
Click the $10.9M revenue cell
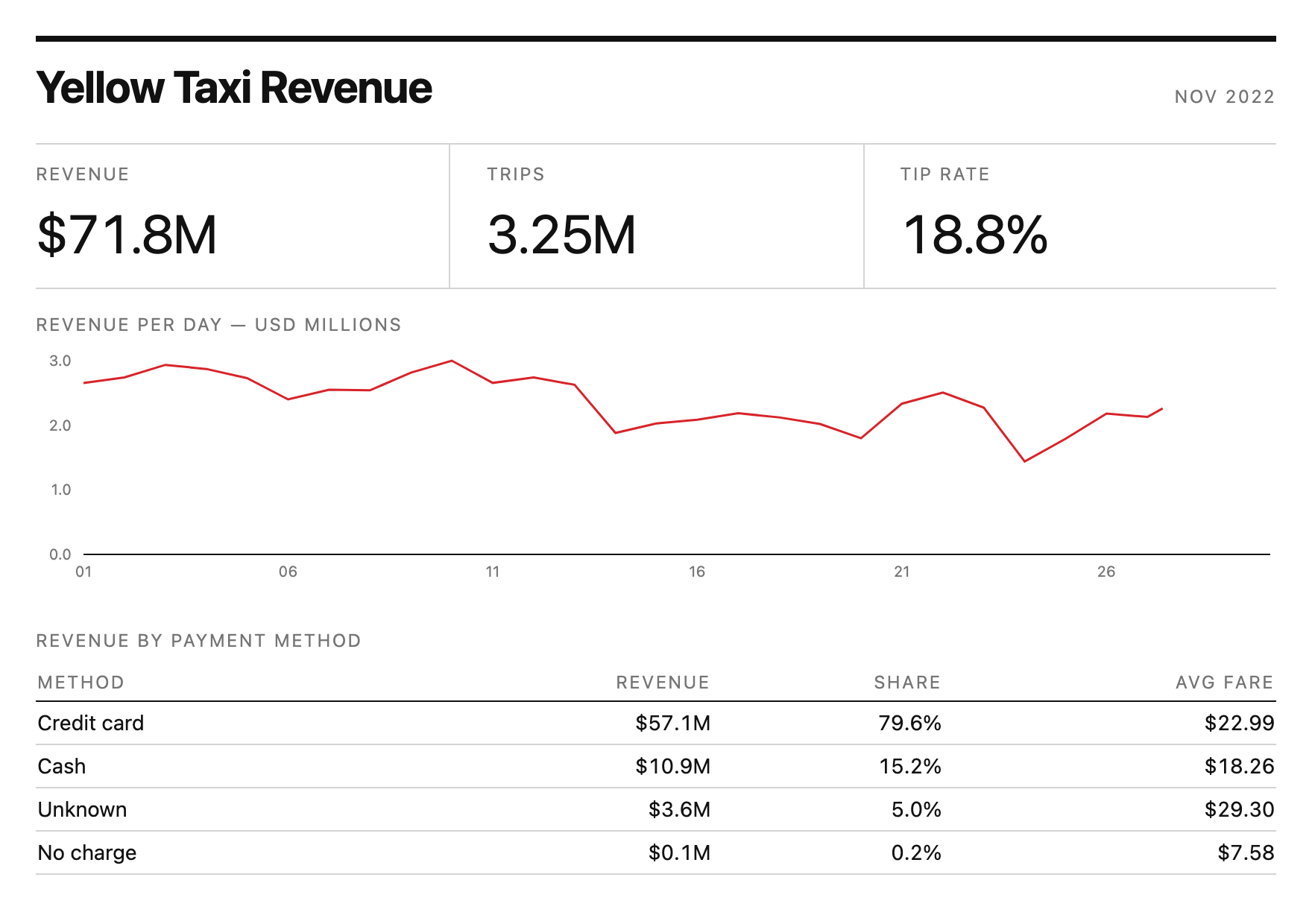[x=673, y=767]
